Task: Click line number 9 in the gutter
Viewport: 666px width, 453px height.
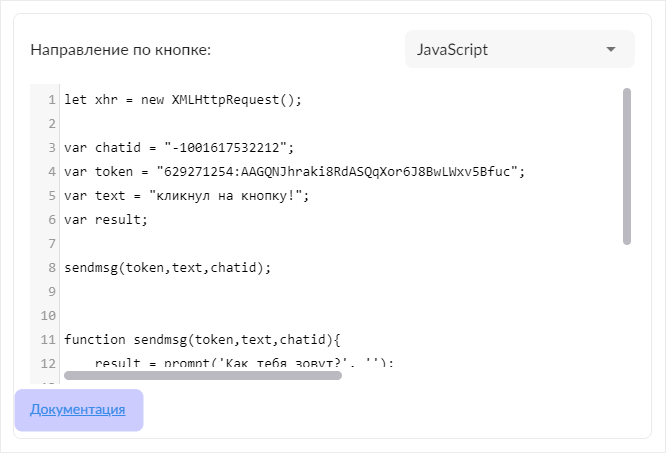Action: tap(50, 292)
